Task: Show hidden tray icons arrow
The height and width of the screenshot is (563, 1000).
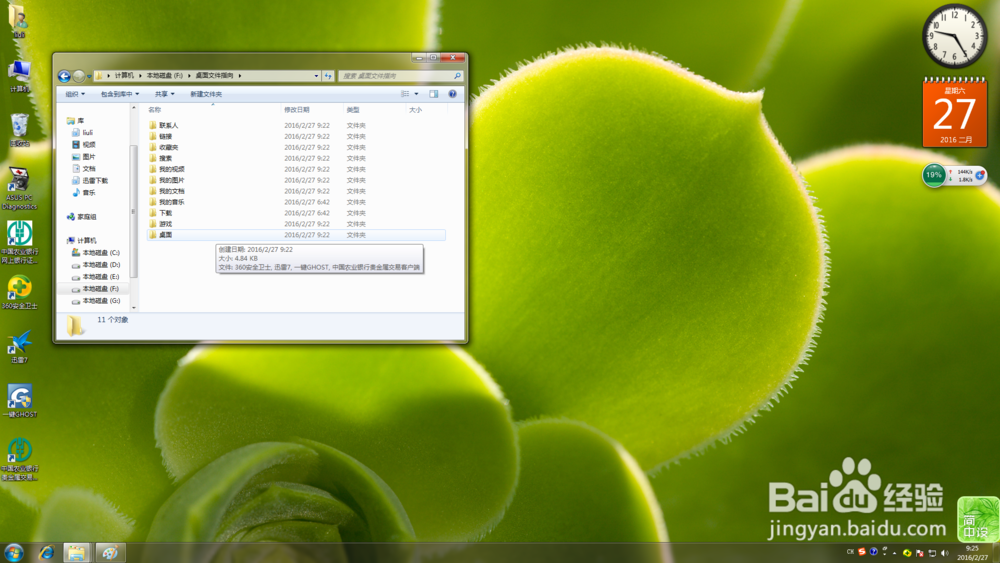Action: 895,553
